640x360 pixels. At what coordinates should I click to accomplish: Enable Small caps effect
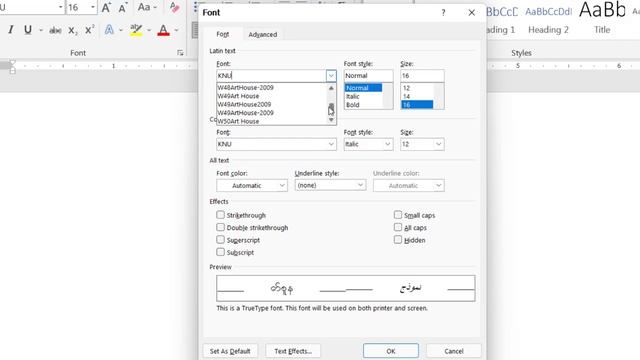[398, 215]
